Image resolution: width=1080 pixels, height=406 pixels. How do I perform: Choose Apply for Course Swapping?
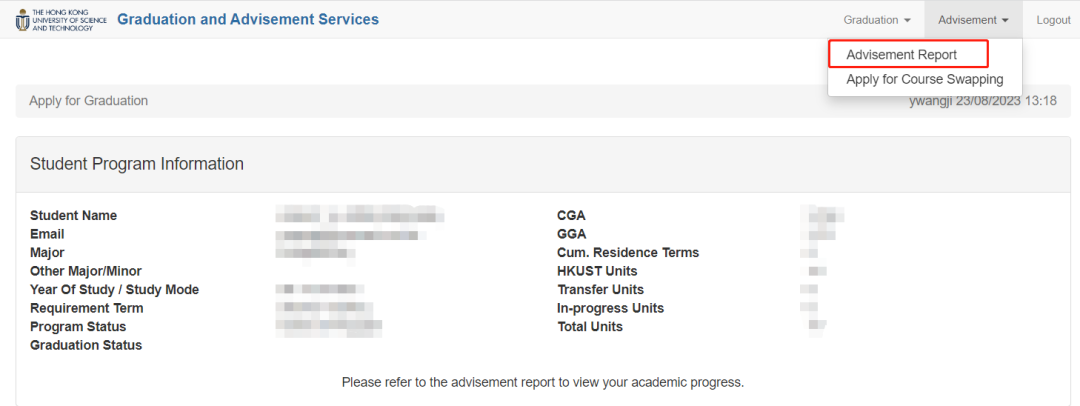click(x=924, y=80)
